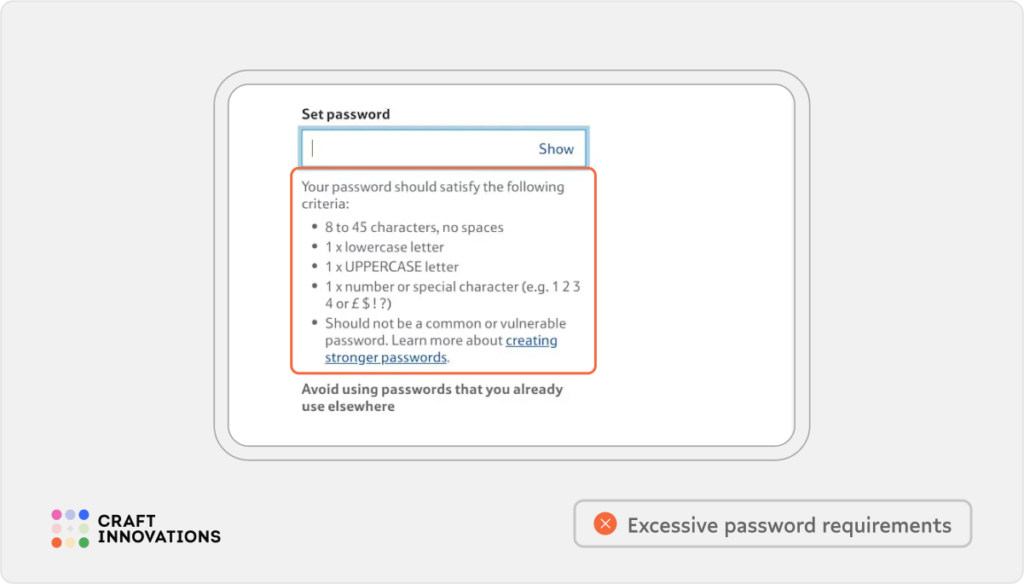Click the orange dot in the logo
The height and width of the screenshot is (584, 1024).
click(x=57, y=543)
